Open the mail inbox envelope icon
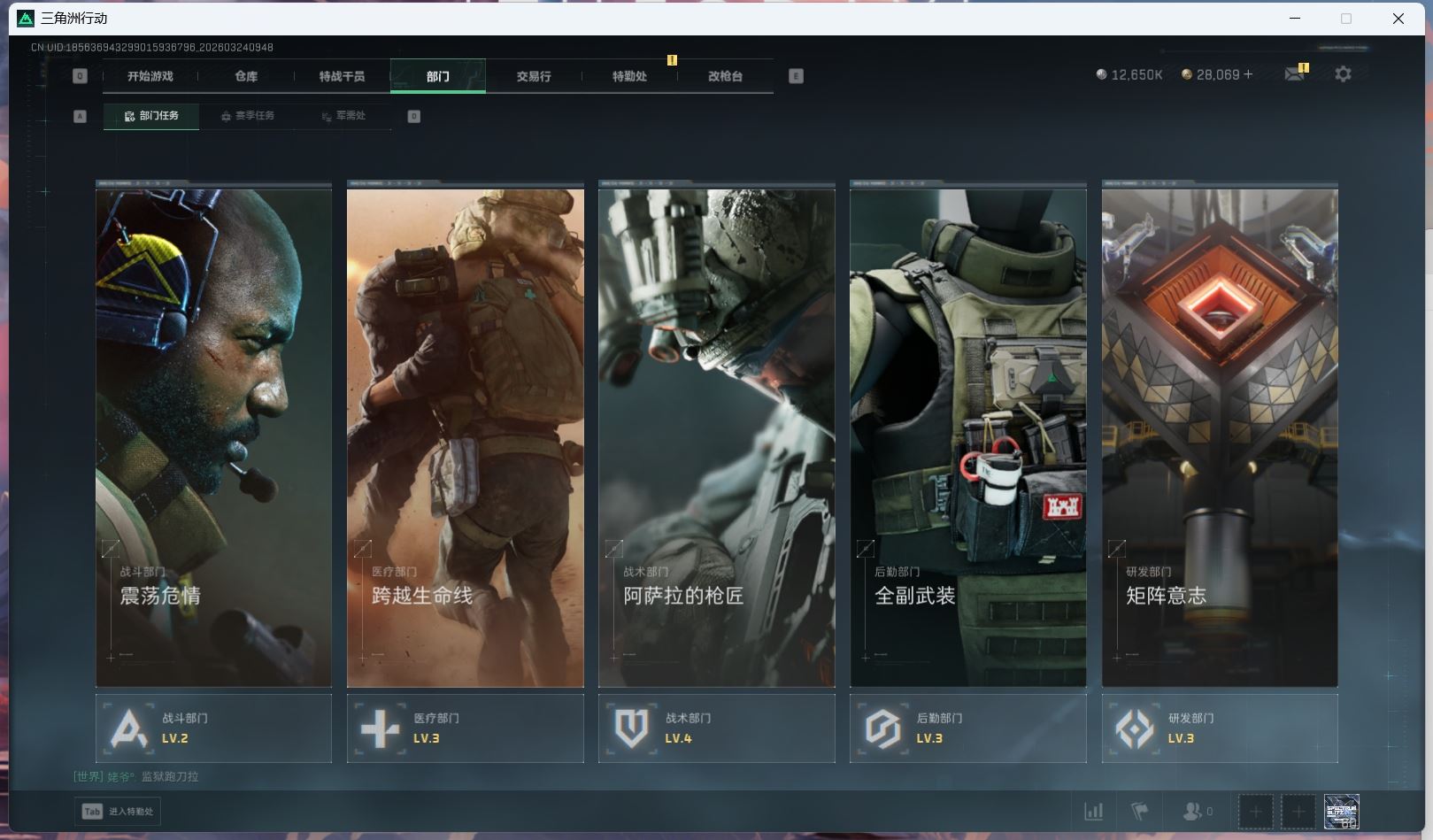1433x840 pixels. tap(1294, 74)
